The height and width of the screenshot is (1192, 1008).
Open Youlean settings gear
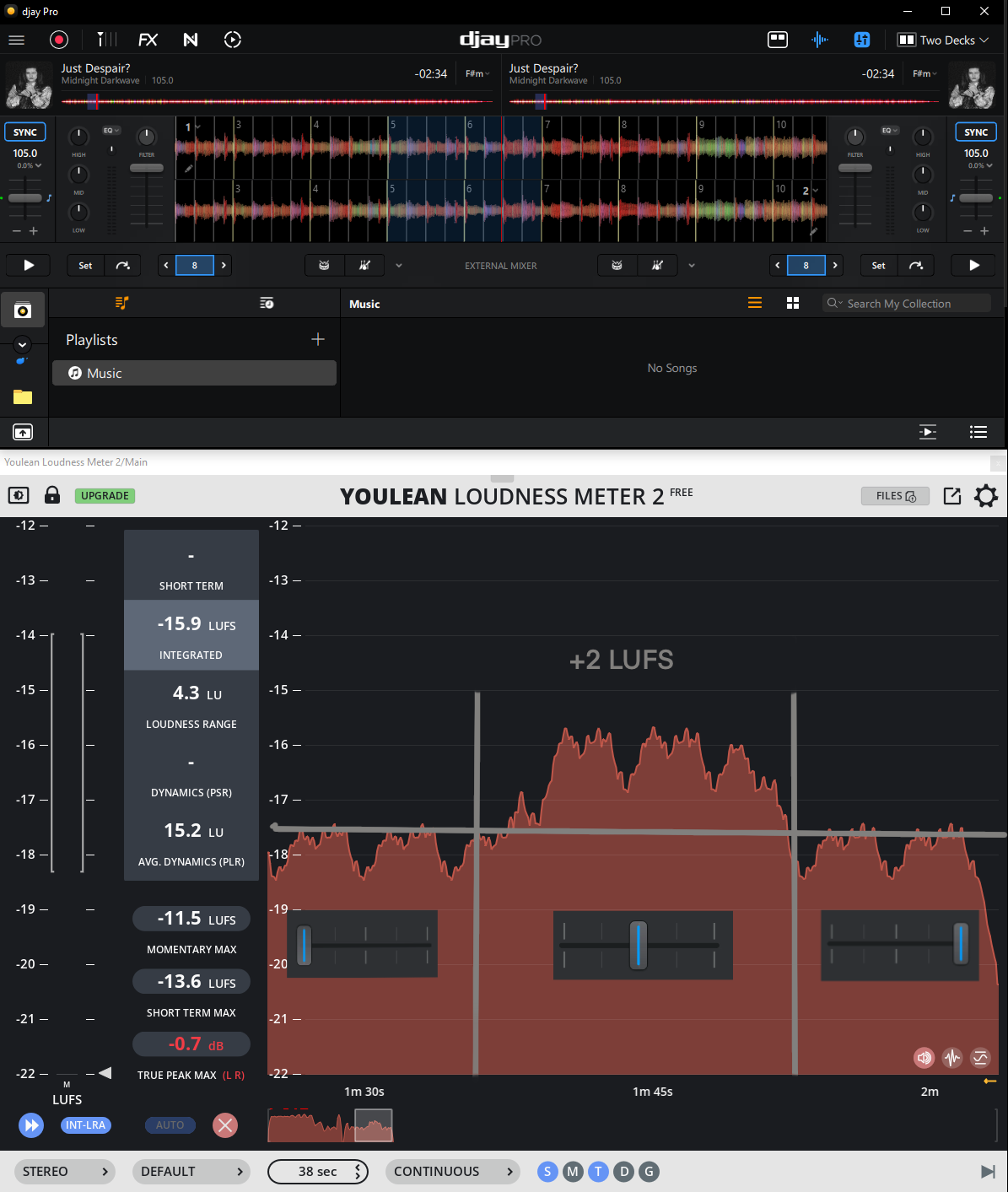pyautogui.click(x=985, y=496)
